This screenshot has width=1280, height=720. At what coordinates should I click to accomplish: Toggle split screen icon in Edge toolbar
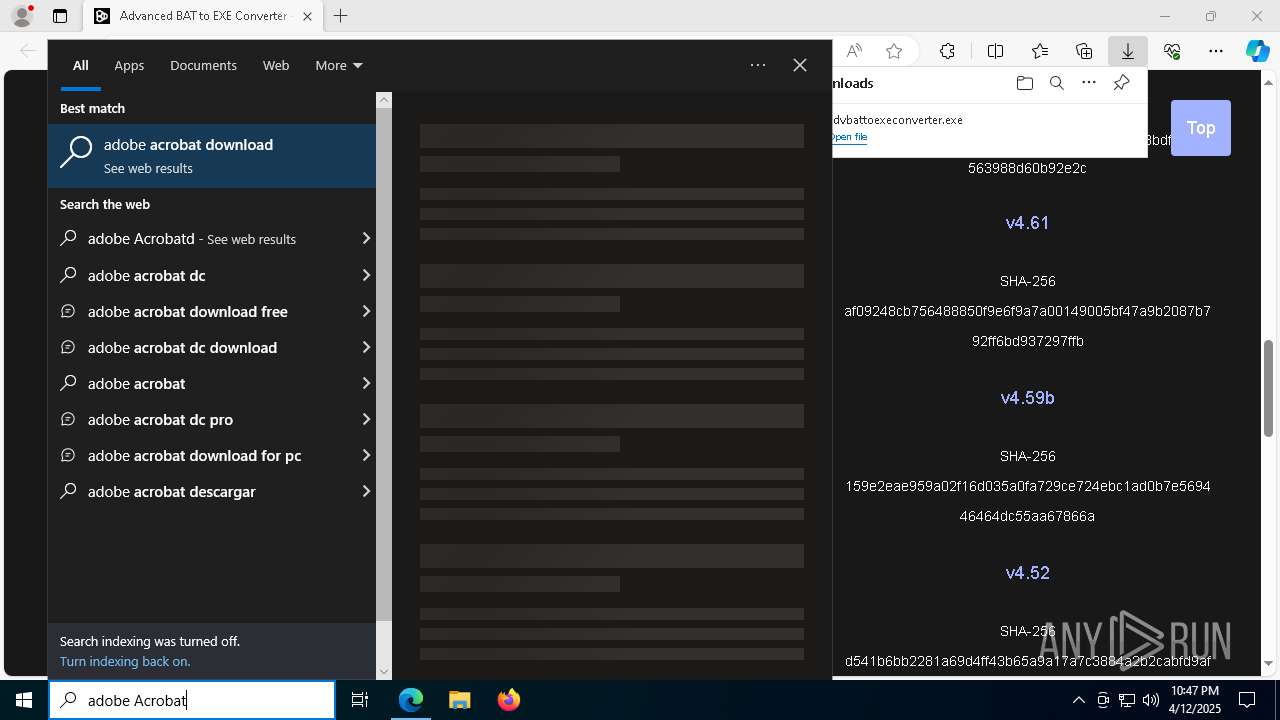coord(995,51)
